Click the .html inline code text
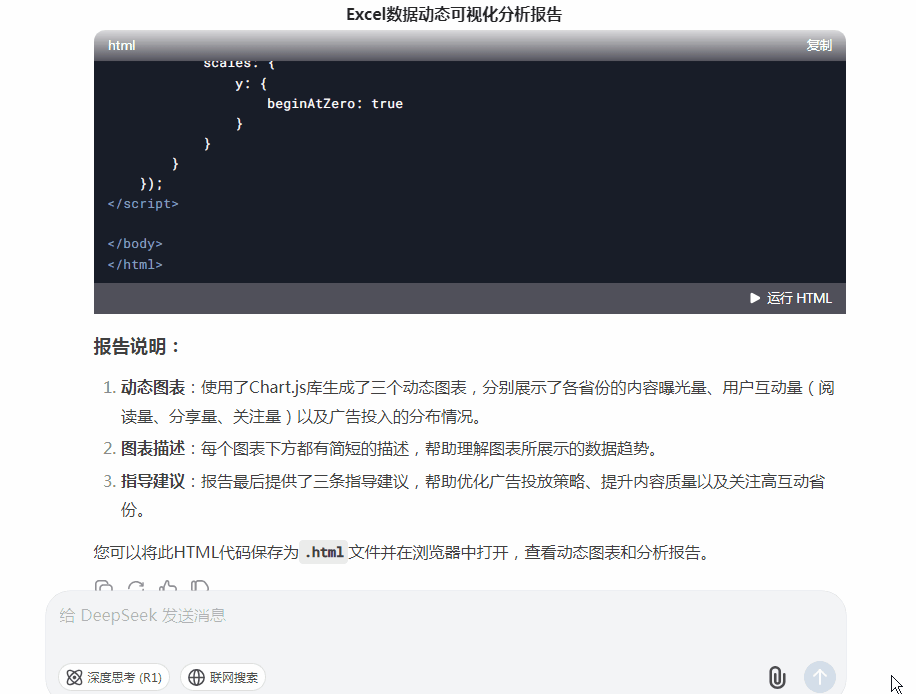The width and height of the screenshot is (916, 694). [x=324, y=552]
